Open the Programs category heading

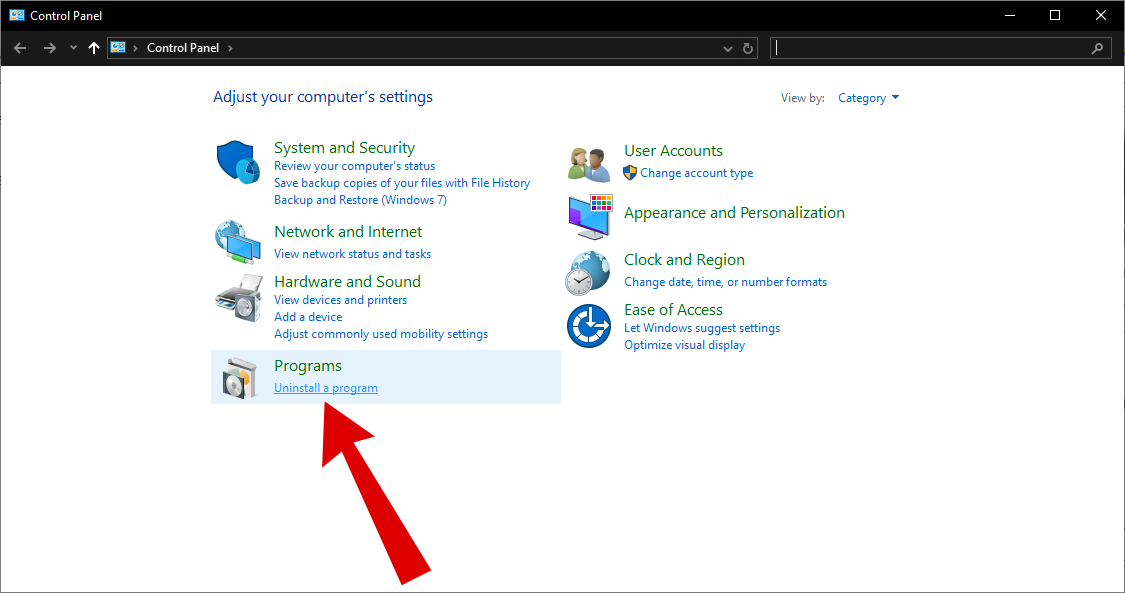coord(308,366)
